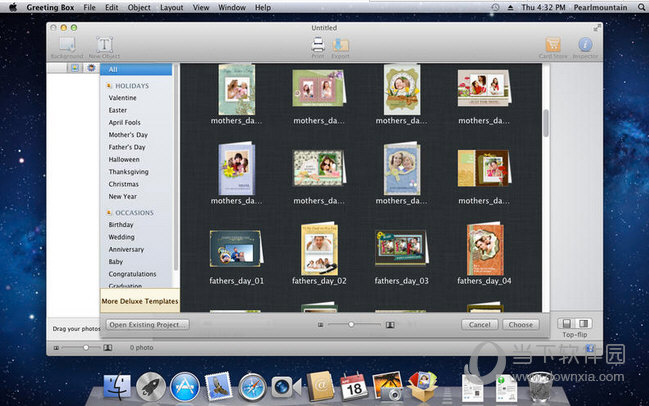
Task: Open the Greeting Box app icon in dock
Action: point(422,387)
